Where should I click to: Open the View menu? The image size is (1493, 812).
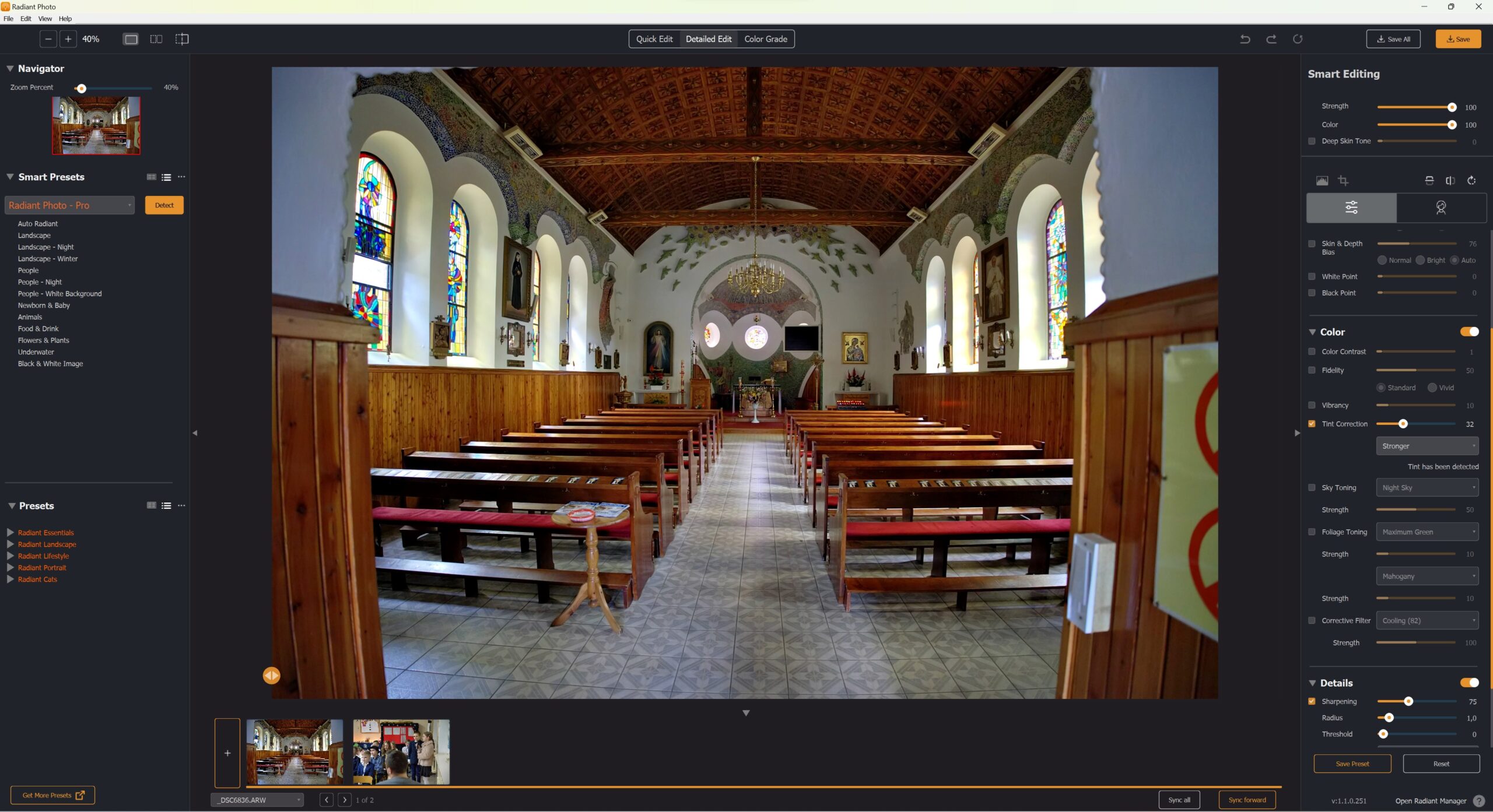click(x=45, y=19)
